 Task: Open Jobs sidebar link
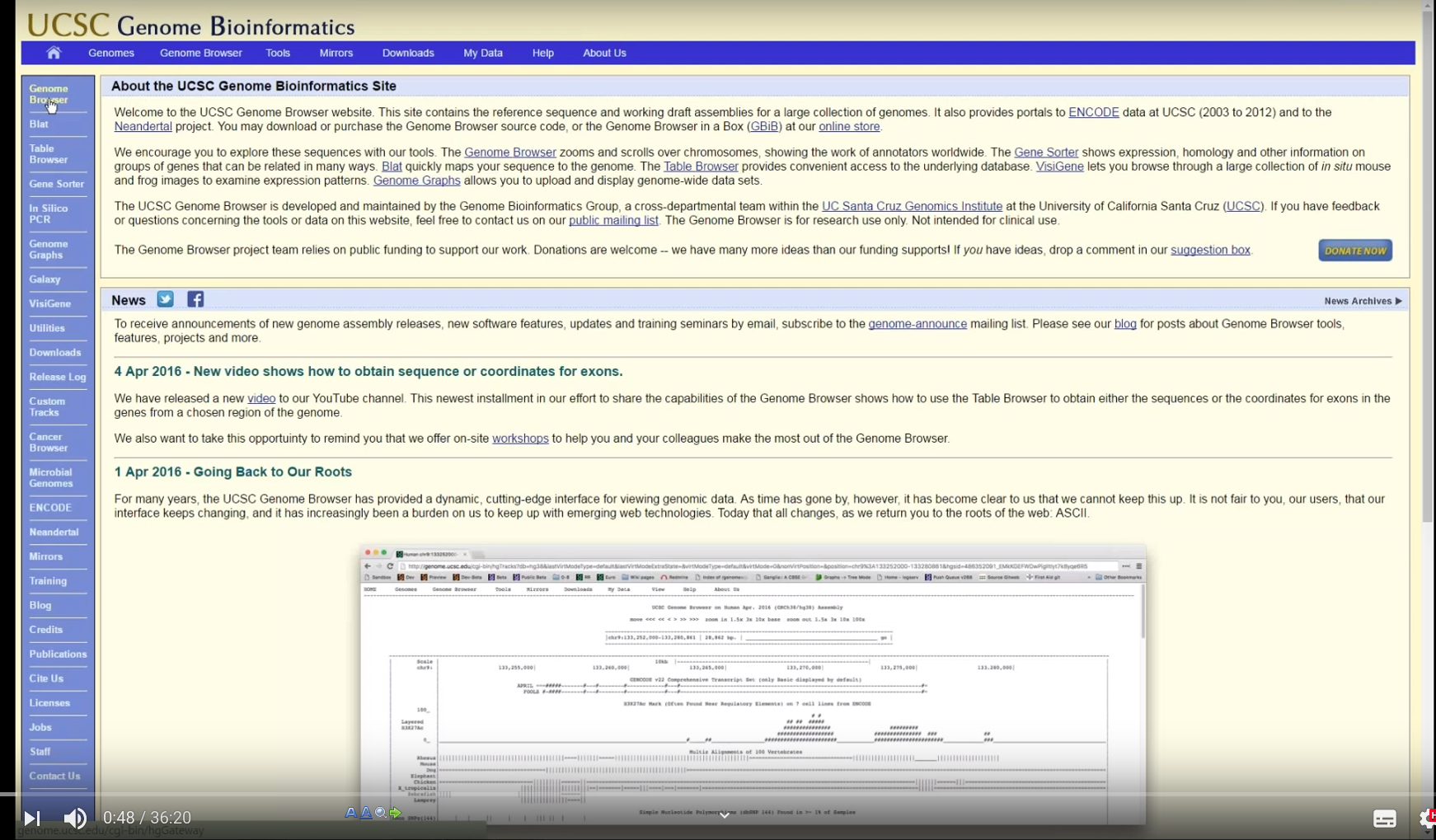coord(40,727)
